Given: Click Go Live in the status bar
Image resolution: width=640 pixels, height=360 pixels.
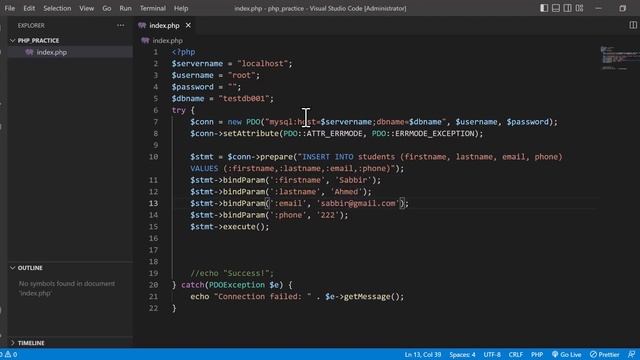Looking at the screenshot, I should pos(567,354).
